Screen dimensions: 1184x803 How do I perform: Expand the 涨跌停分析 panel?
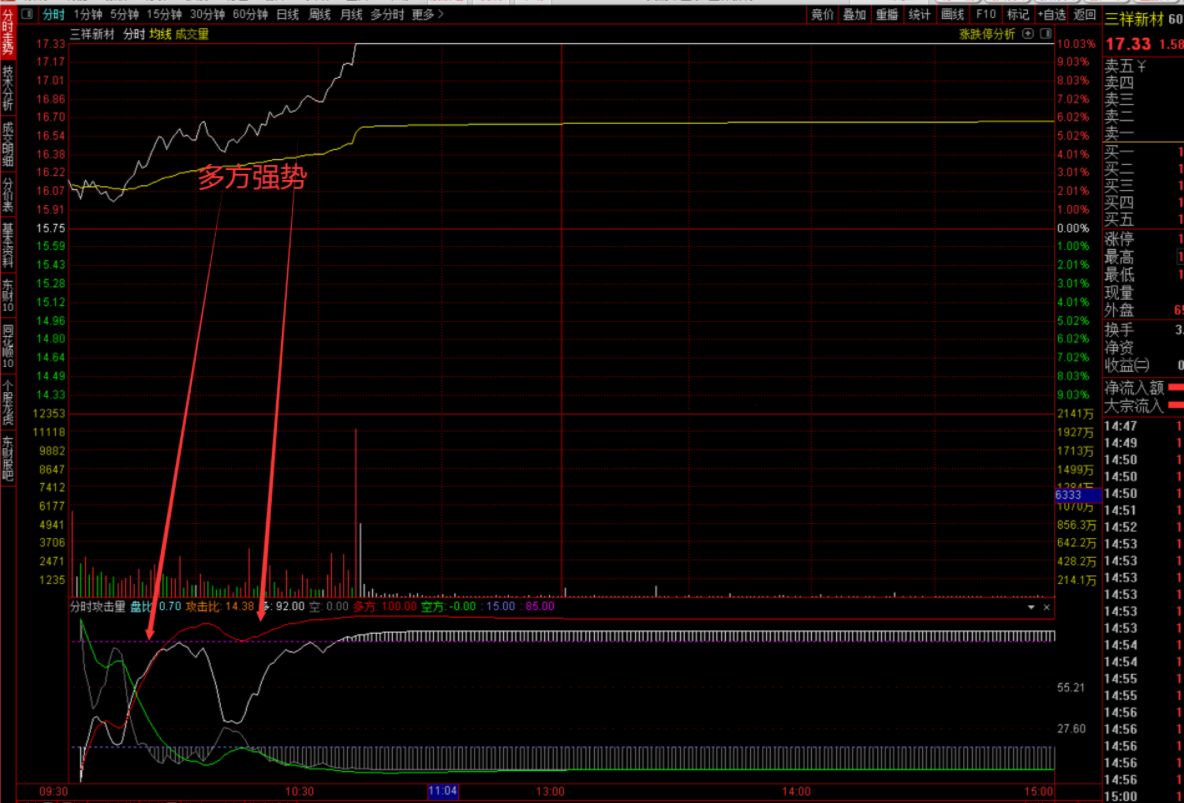[x=986, y=34]
